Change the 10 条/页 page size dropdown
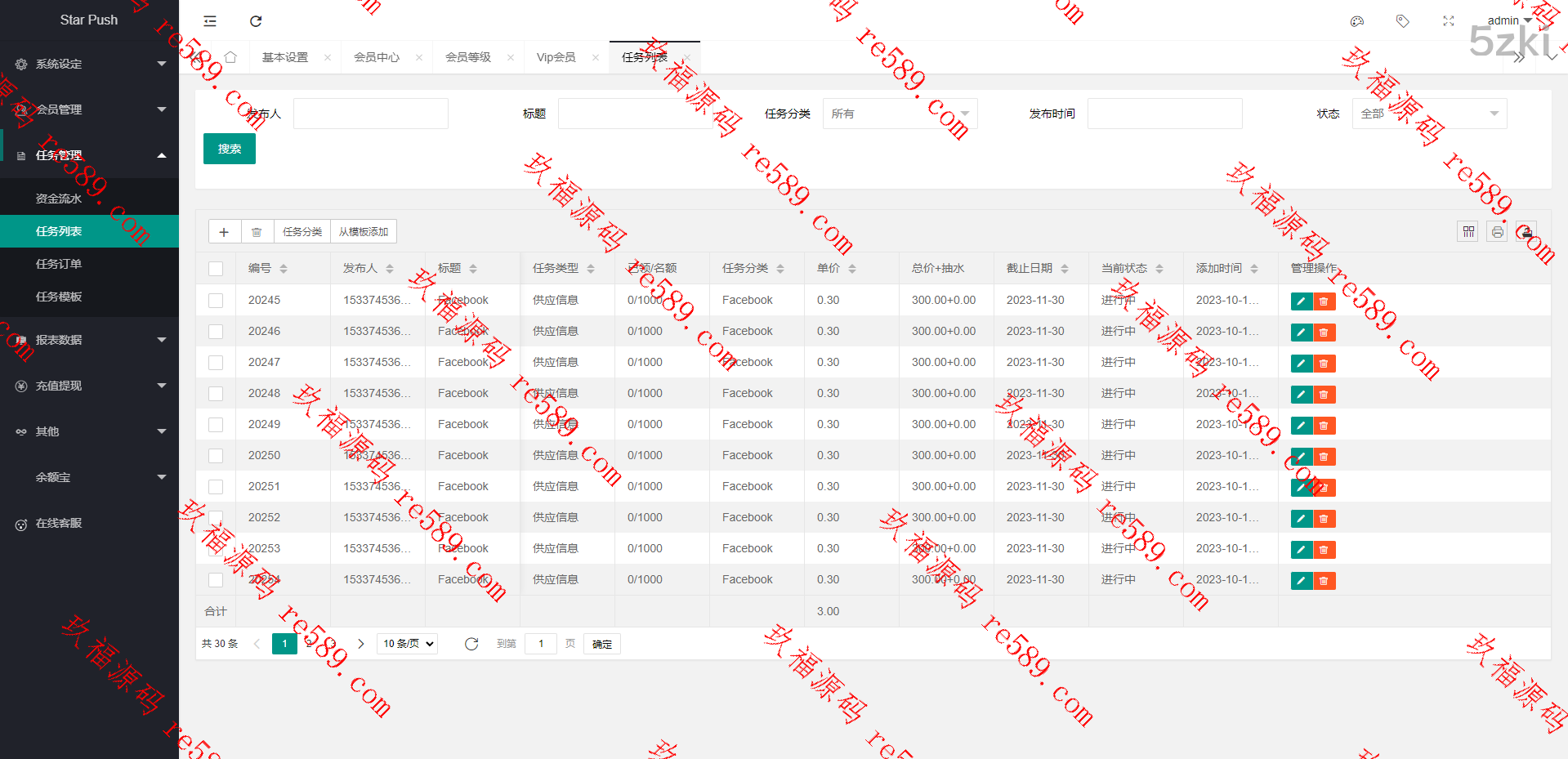The image size is (1568, 759). pyautogui.click(x=408, y=644)
